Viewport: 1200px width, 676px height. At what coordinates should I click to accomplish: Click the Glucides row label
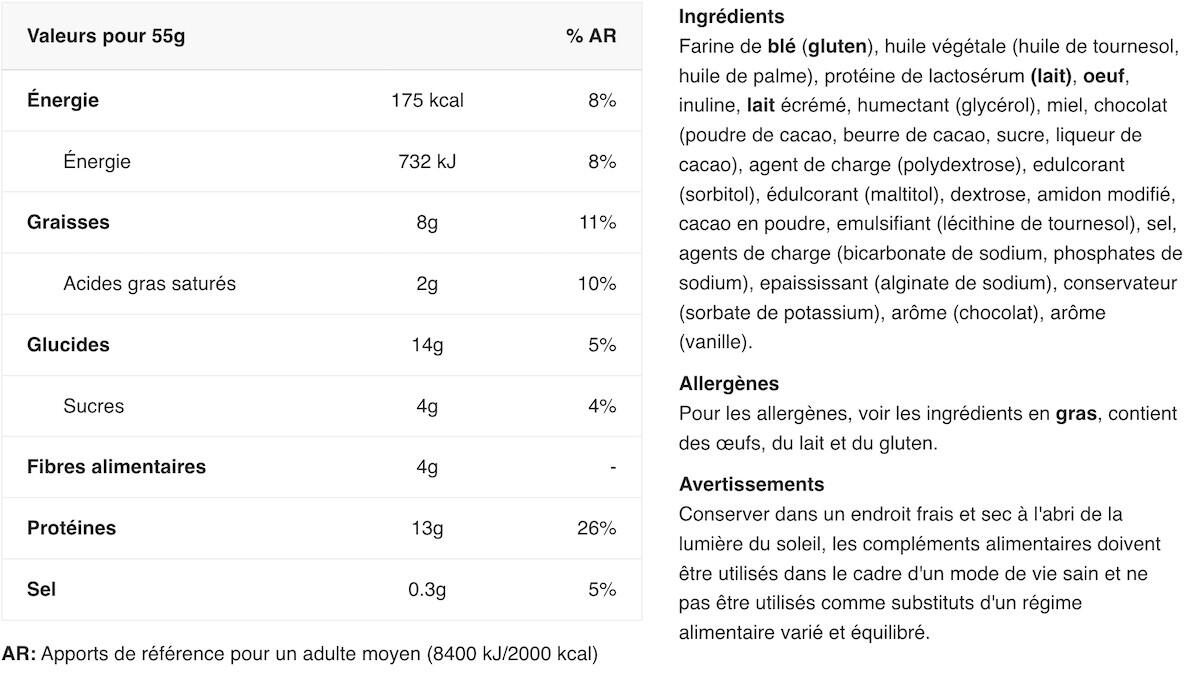[68, 345]
